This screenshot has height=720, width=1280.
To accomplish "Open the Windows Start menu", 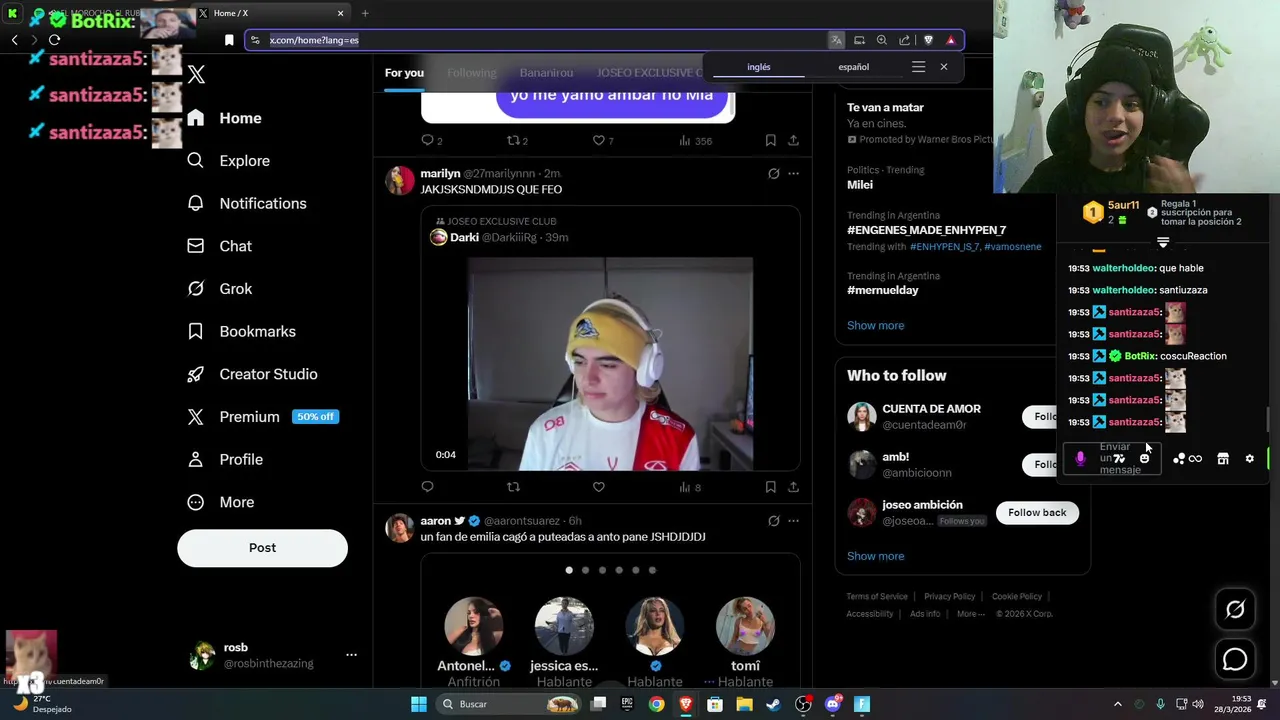I will tap(419, 704).
